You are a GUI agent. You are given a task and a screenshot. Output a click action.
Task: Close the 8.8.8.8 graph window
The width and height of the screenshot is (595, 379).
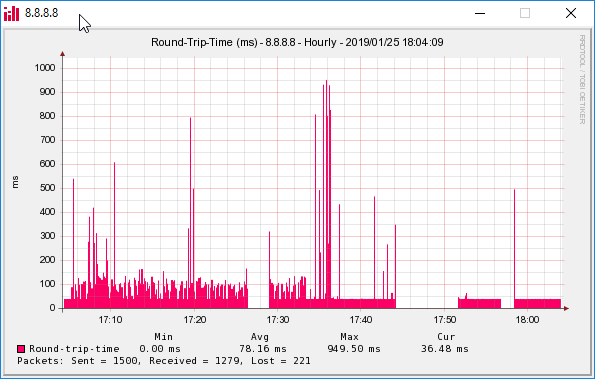click(571, 13)
